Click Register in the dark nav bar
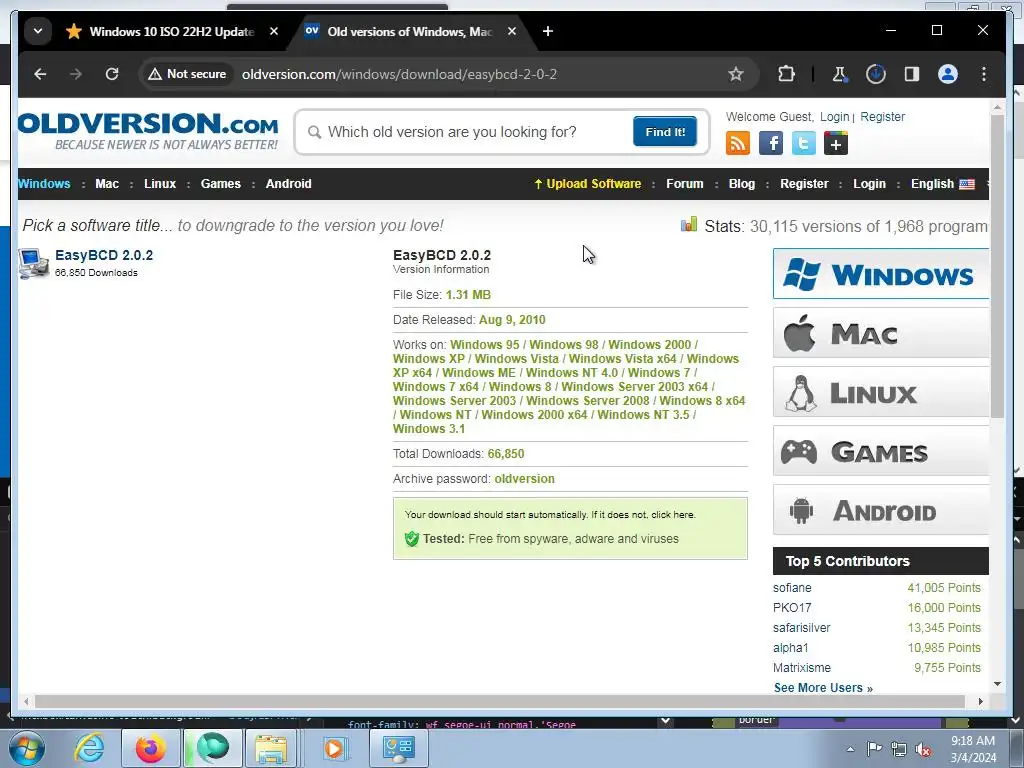The width and height of the screenshot is (1024, 768). click(804, 184)
